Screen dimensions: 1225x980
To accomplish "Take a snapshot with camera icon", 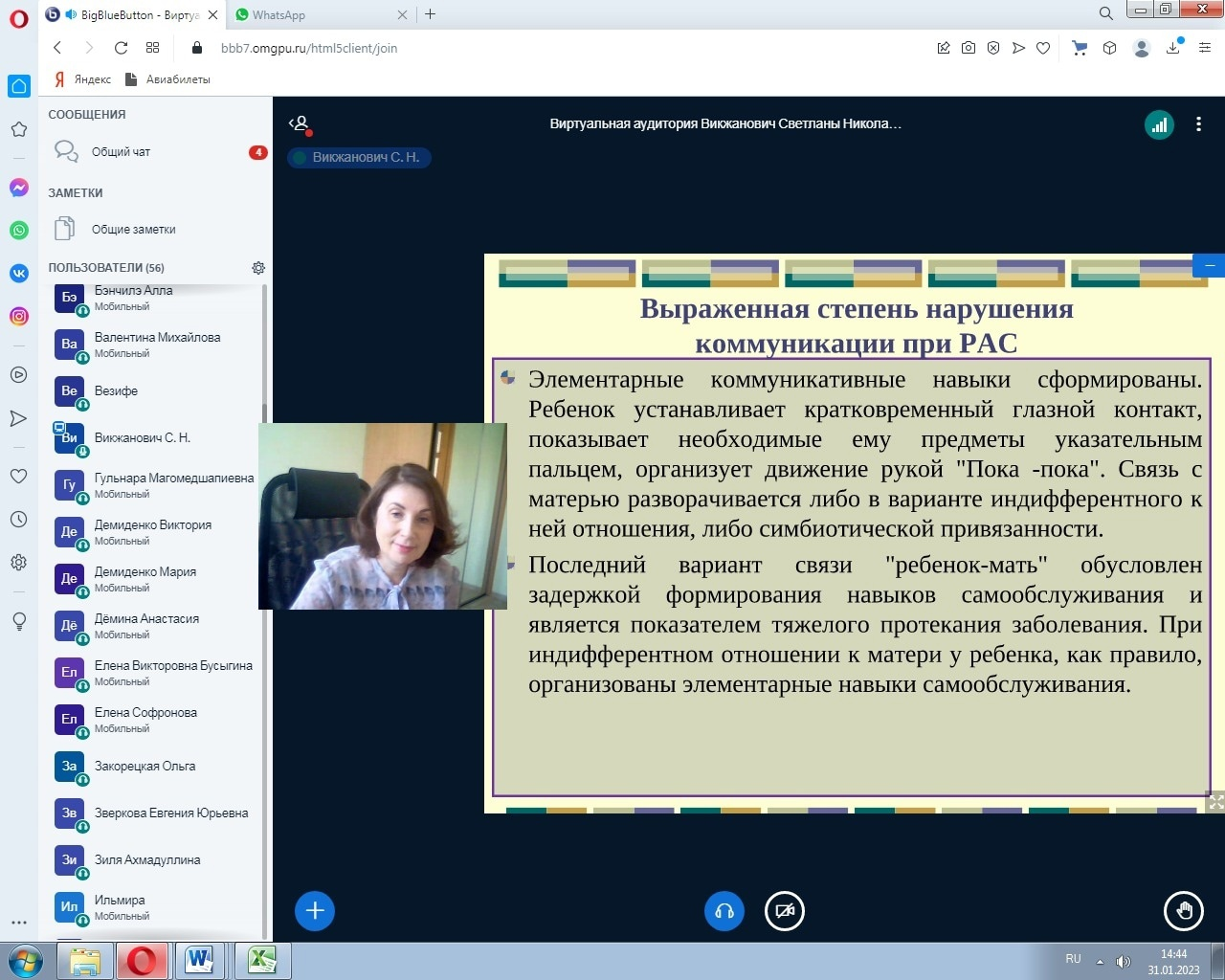I will 969,48.
